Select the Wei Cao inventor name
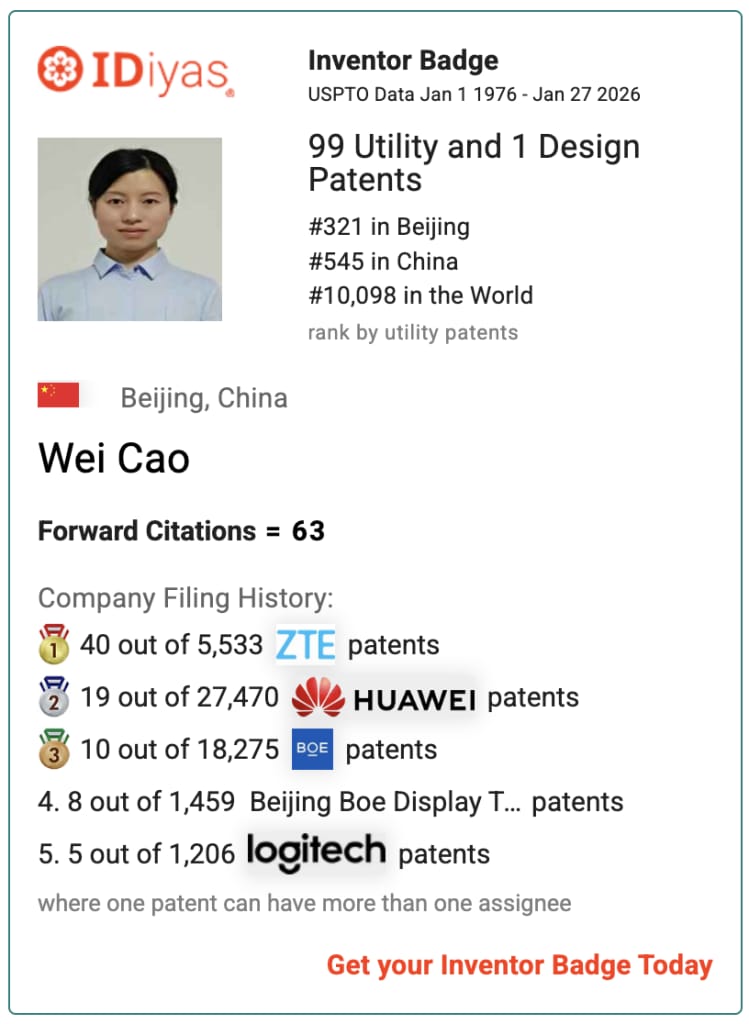This screenshot has width=749, height=1024. coord(114,458)
